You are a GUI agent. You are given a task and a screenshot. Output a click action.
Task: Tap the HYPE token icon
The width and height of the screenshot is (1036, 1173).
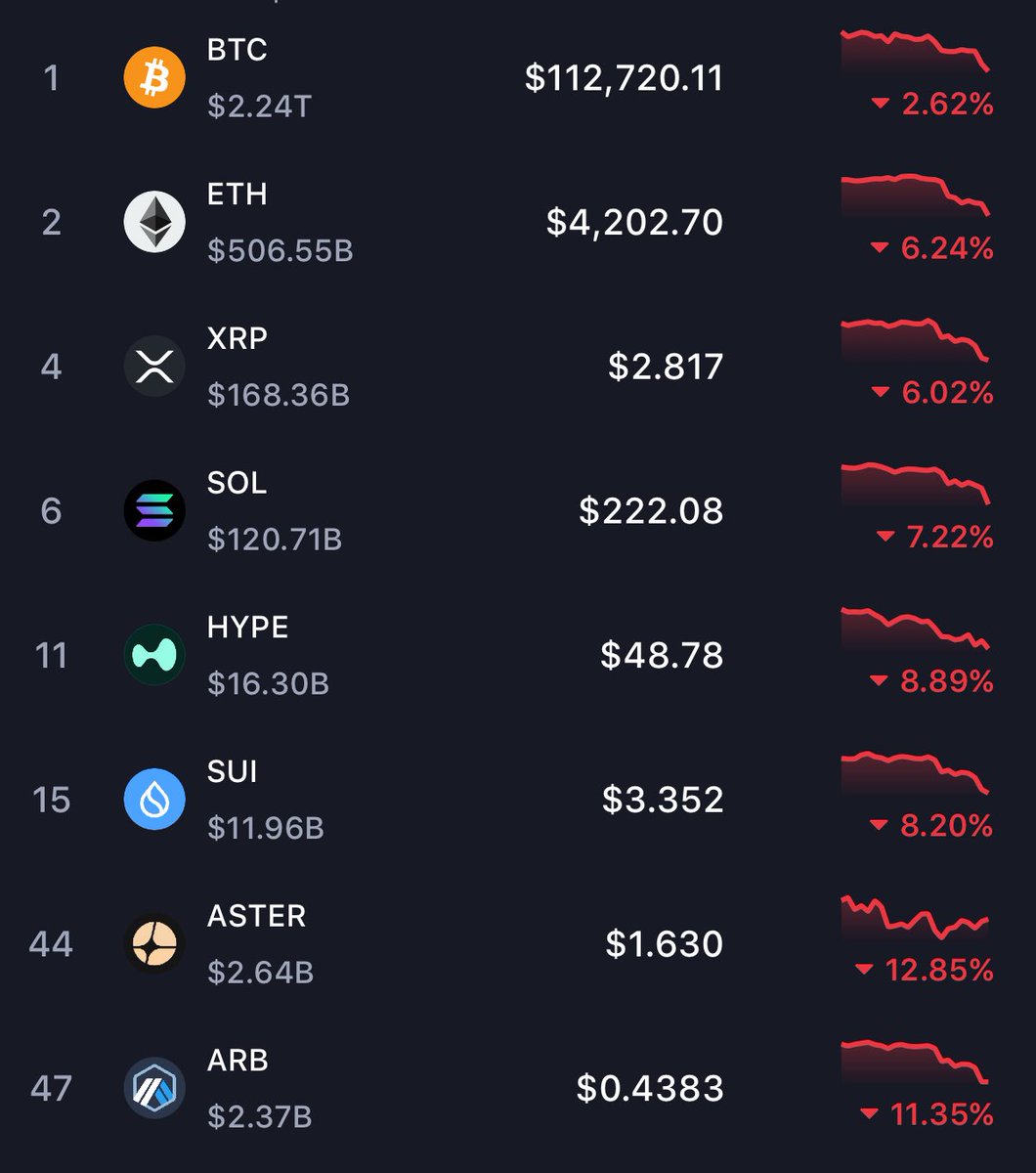(x=154, y=655)
